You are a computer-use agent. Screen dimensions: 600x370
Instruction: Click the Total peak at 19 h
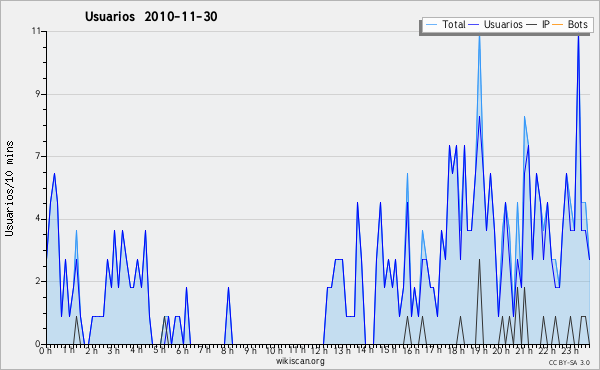[479, 35]
